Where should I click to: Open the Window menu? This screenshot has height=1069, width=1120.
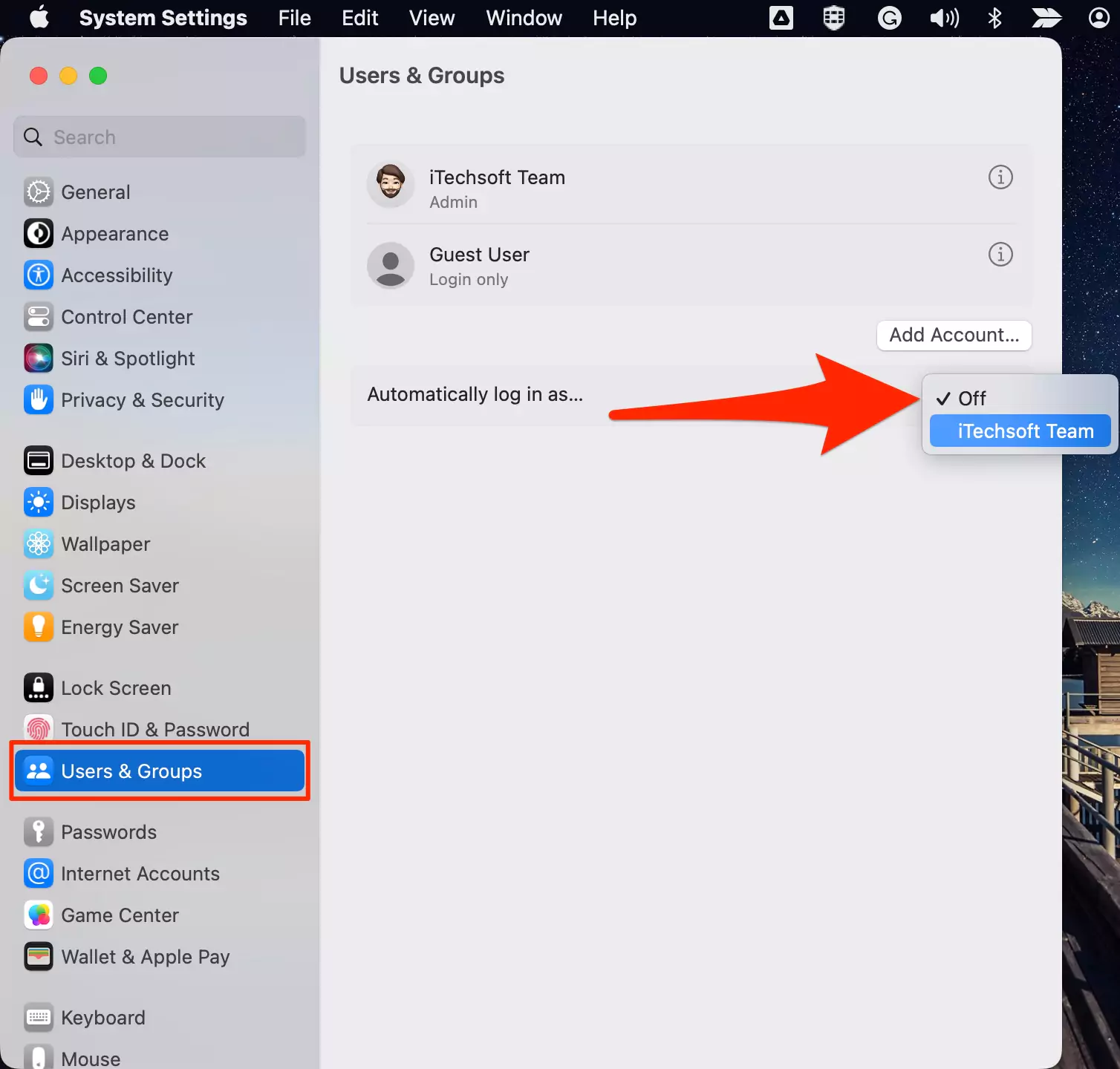[524, 18]
